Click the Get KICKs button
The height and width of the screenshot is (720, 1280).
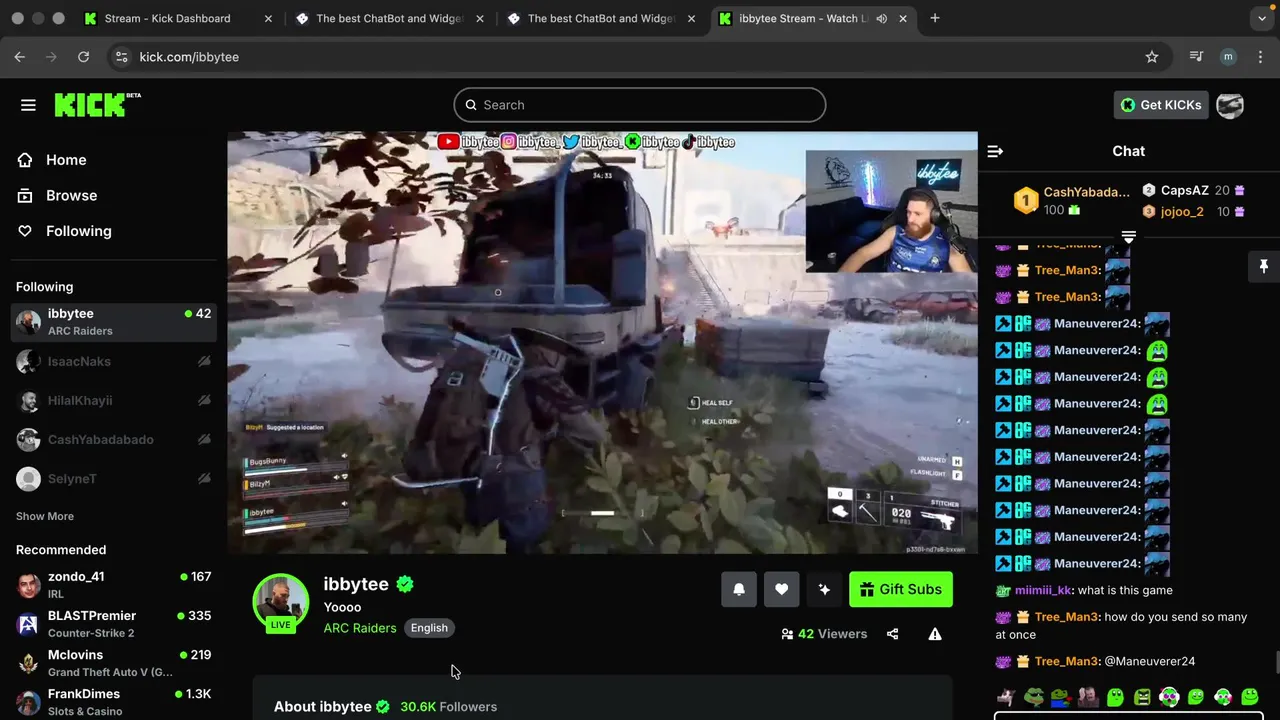coord(1161,105)
